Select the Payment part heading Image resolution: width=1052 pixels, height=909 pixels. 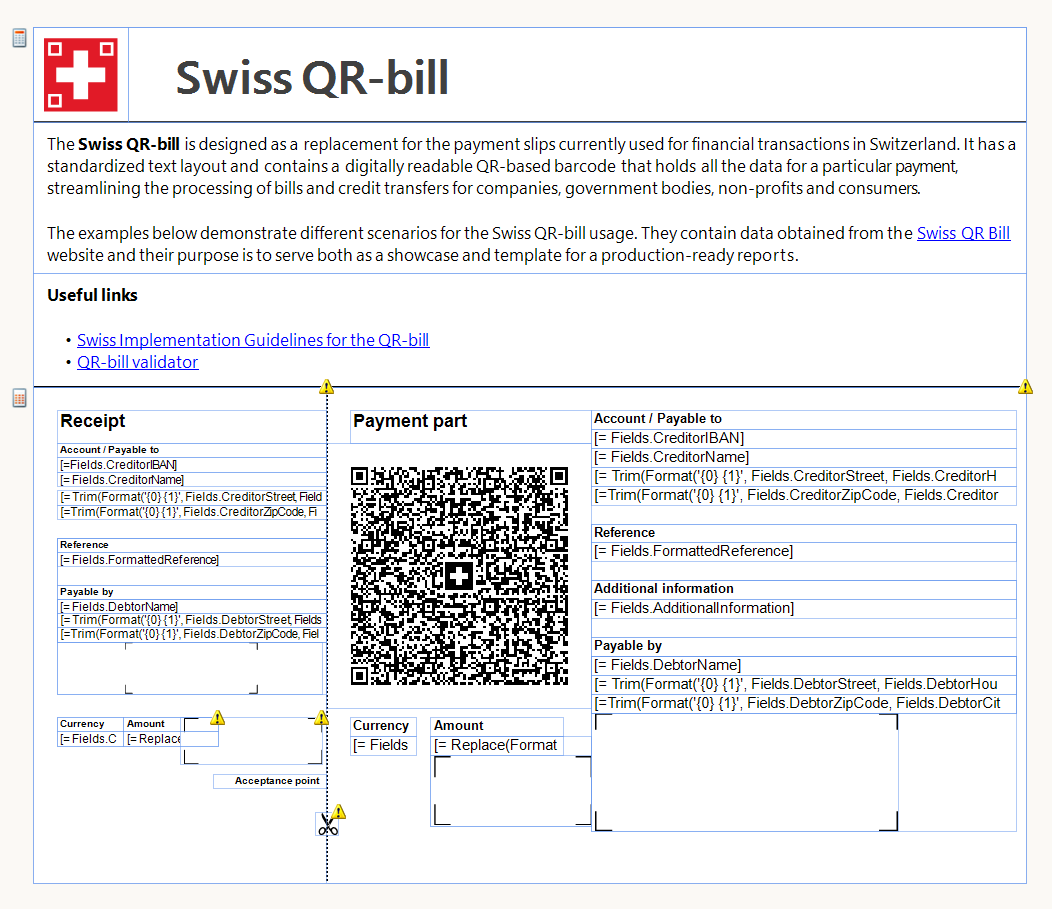coord(471,427)
